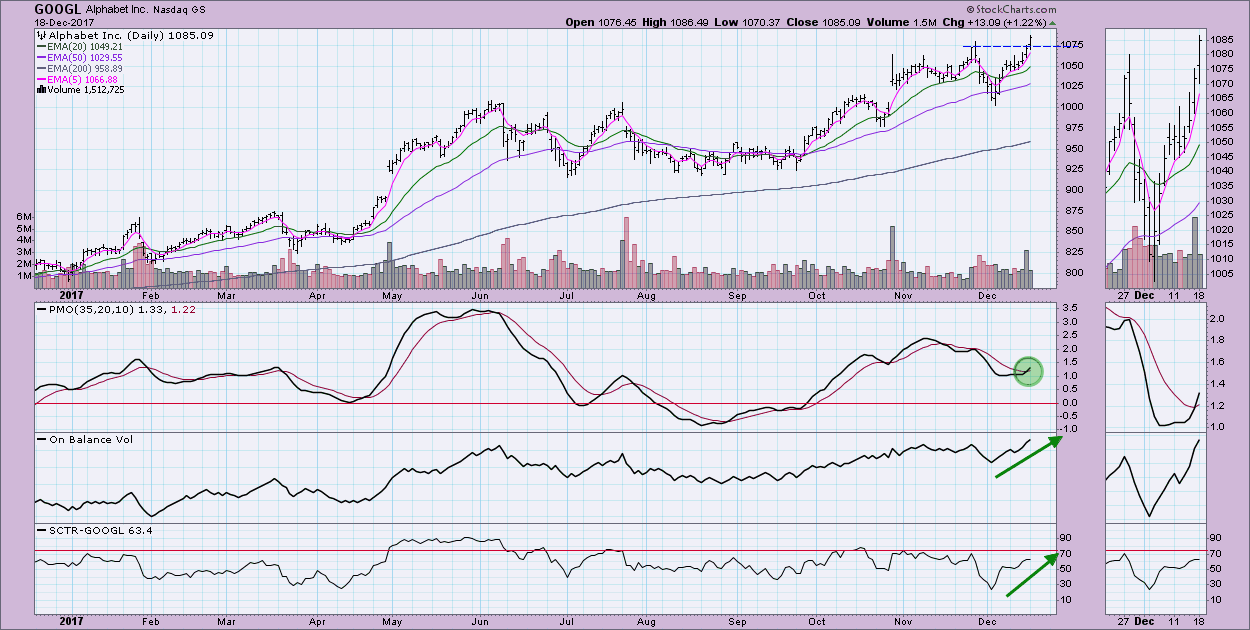Click the latest price bar in zoom panel
Image resolution: width=1250 pixels, height=630 pixels.
(x=1200, y=58)
